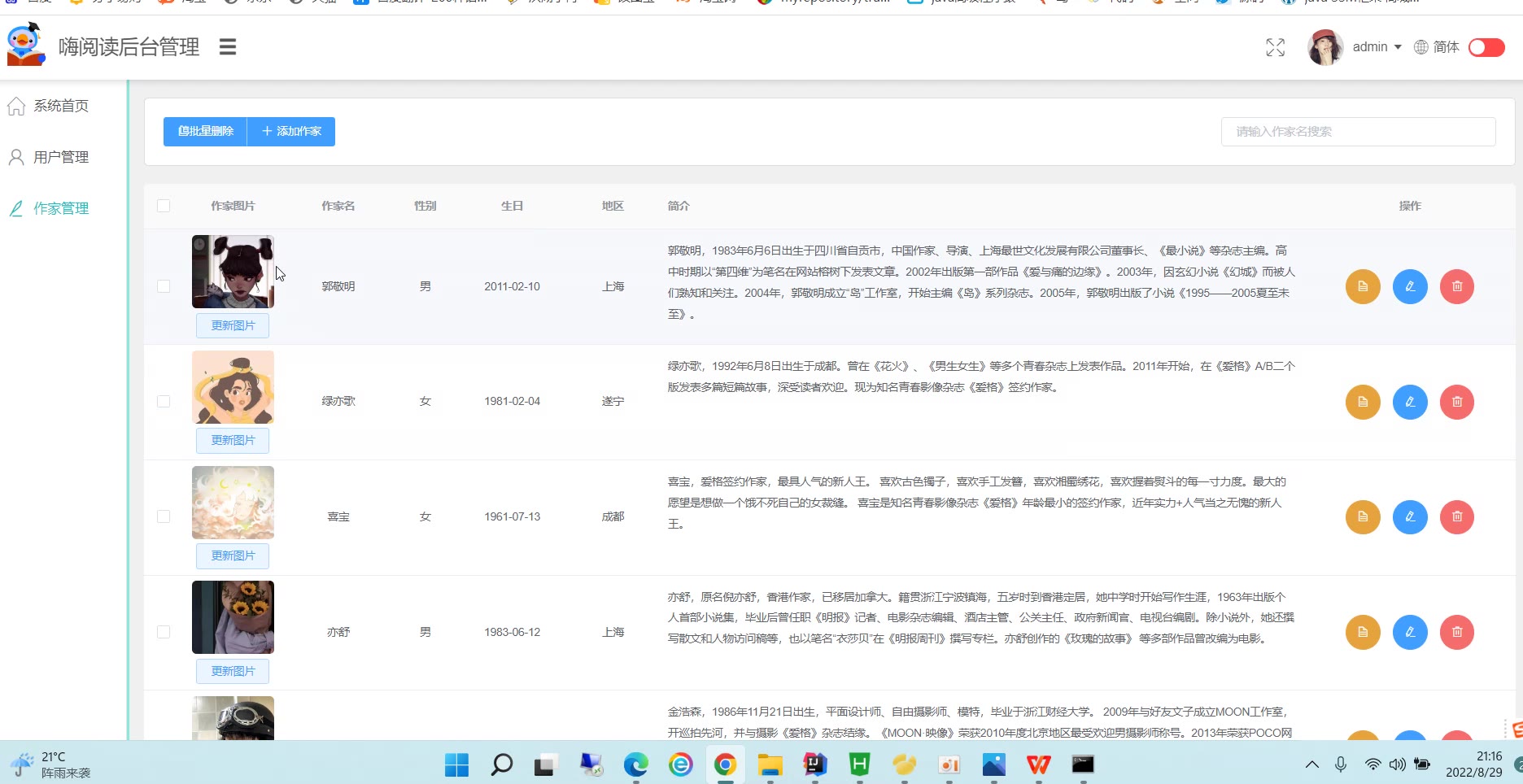The image size is (1523, 784).
Task: Click the author name search field
Action: [1358, 132]
